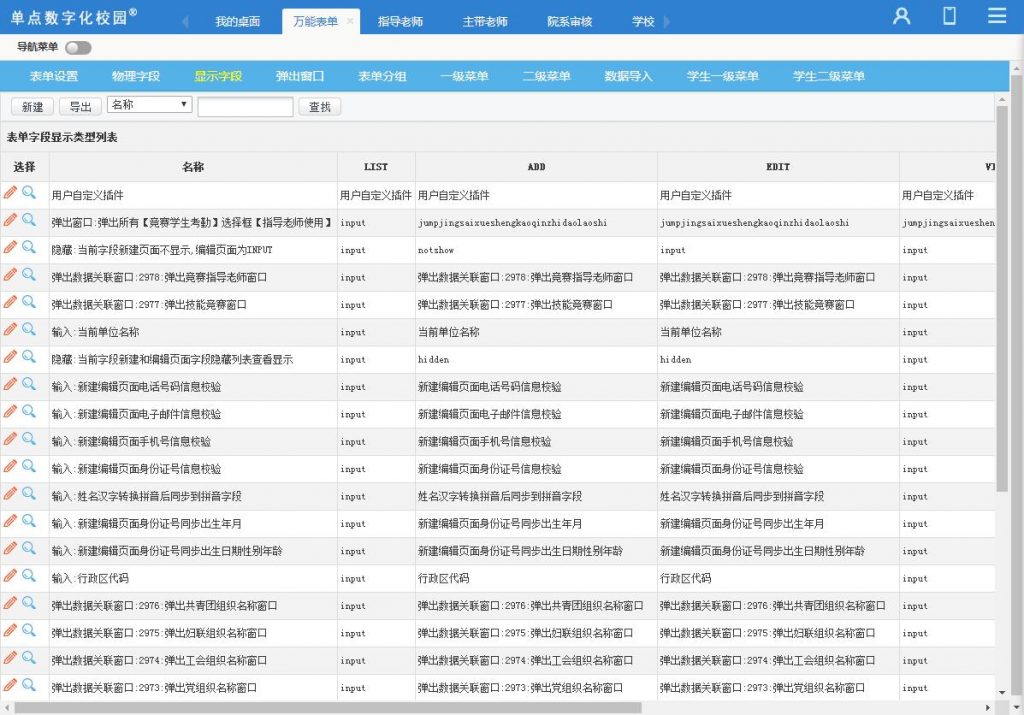Edit pencil for 新建编辑页面电子邮件信息校验 row
The image size is (1024, 715).
point(10,411)
